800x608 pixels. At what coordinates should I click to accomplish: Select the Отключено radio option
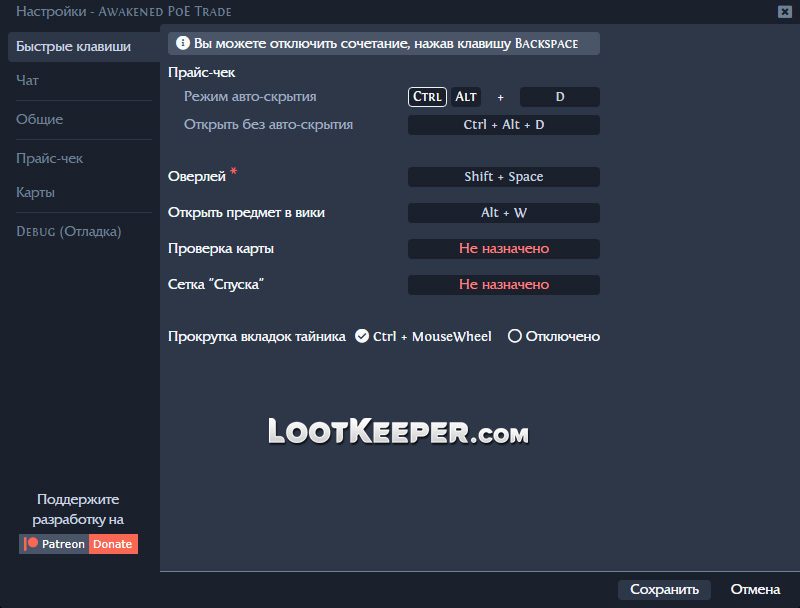click(554, 337)
